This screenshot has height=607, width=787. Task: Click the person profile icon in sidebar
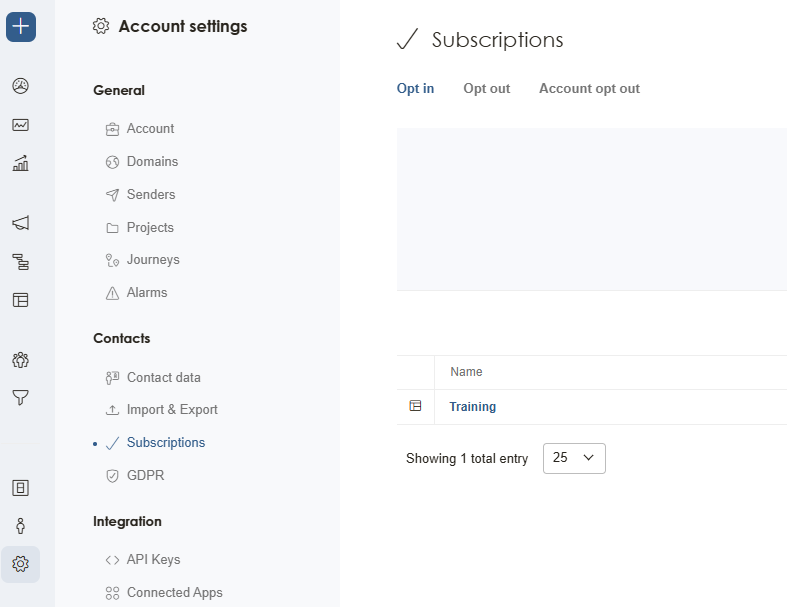[20, 526]
